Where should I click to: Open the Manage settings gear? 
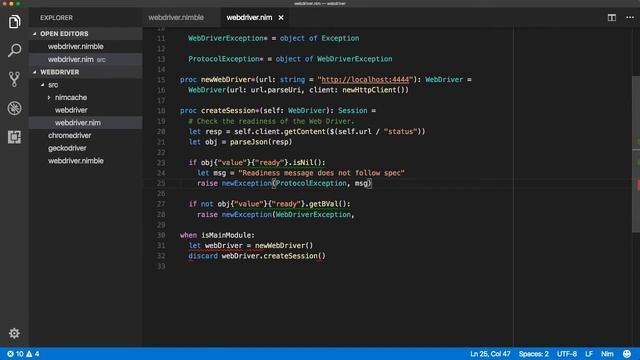(x=14, y=333)
